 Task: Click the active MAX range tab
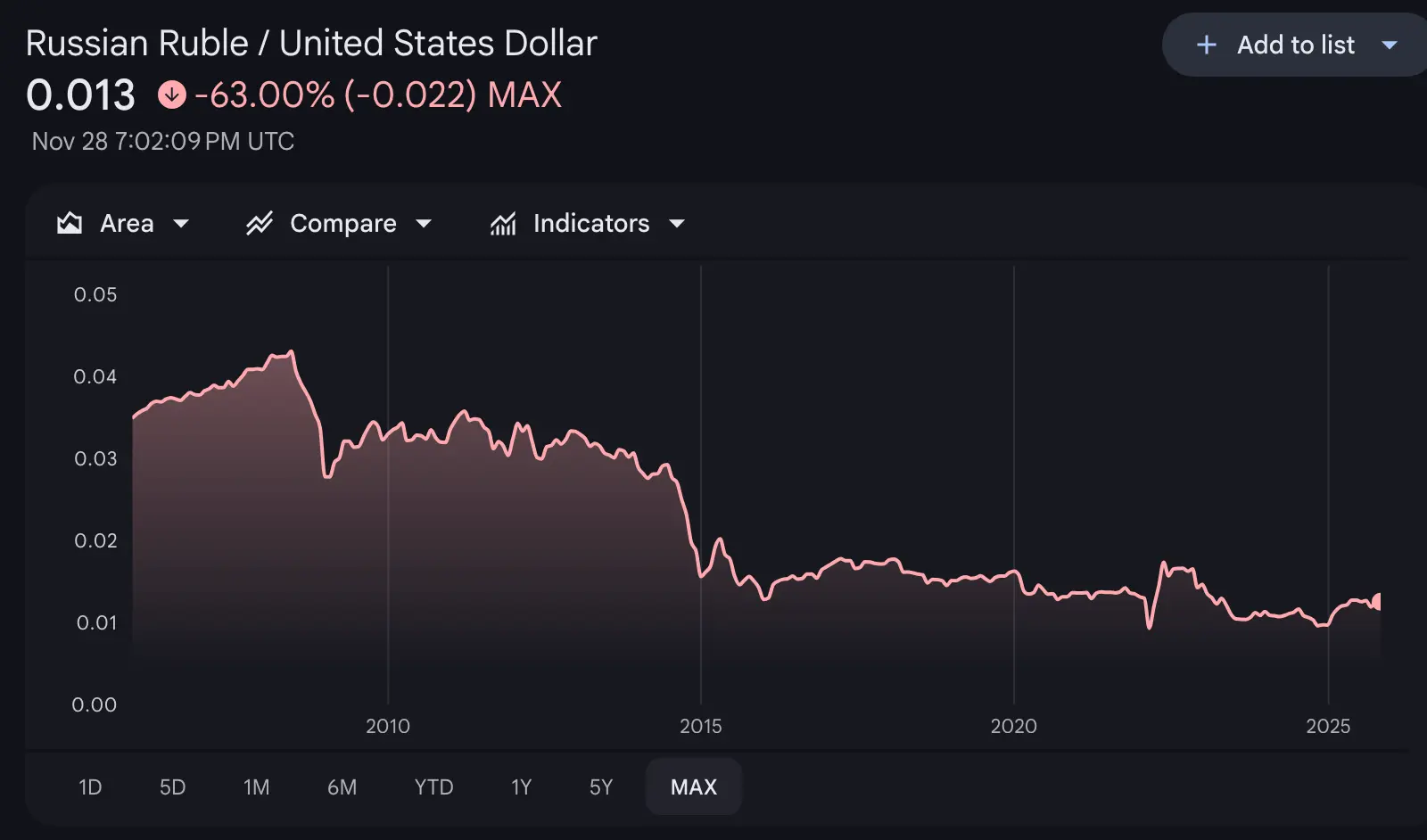(x=693, y=786)
